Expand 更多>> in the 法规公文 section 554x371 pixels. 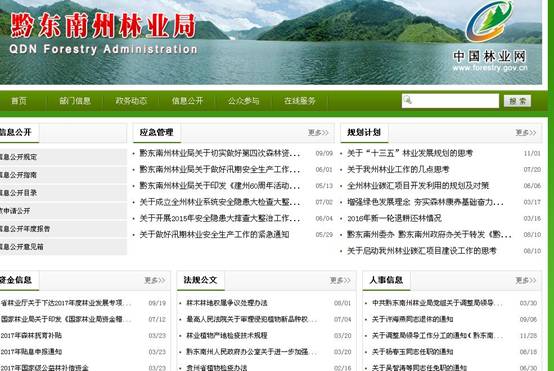point(340,280)
